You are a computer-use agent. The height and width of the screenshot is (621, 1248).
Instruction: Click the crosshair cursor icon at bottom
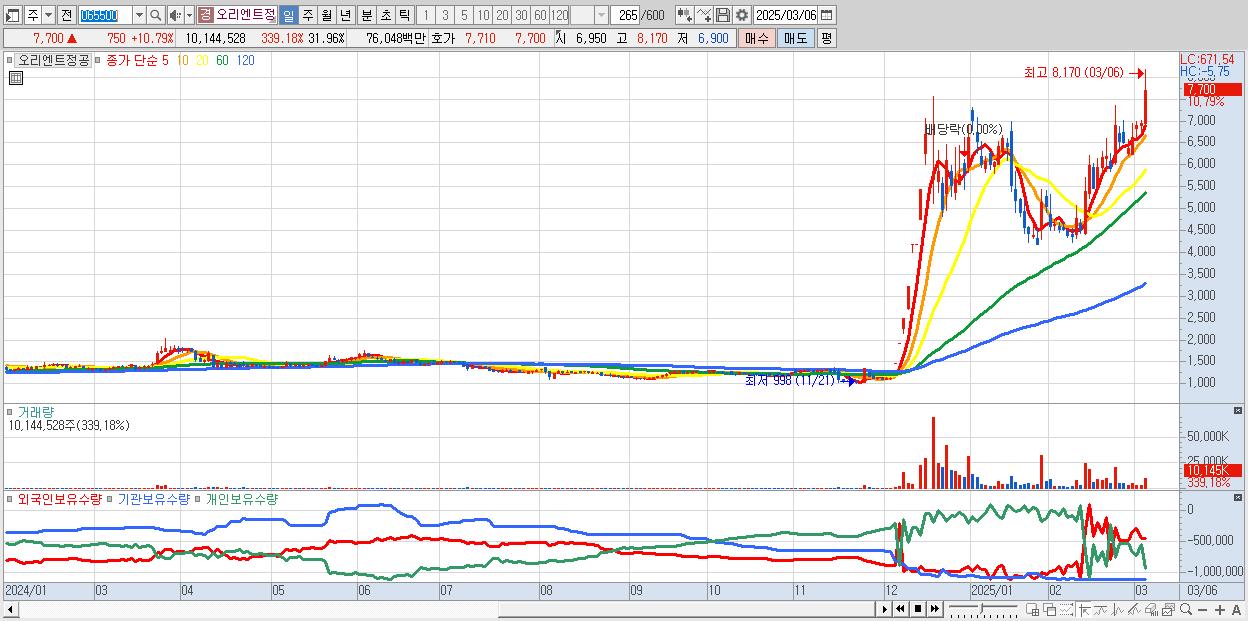tap(1084, 610)
